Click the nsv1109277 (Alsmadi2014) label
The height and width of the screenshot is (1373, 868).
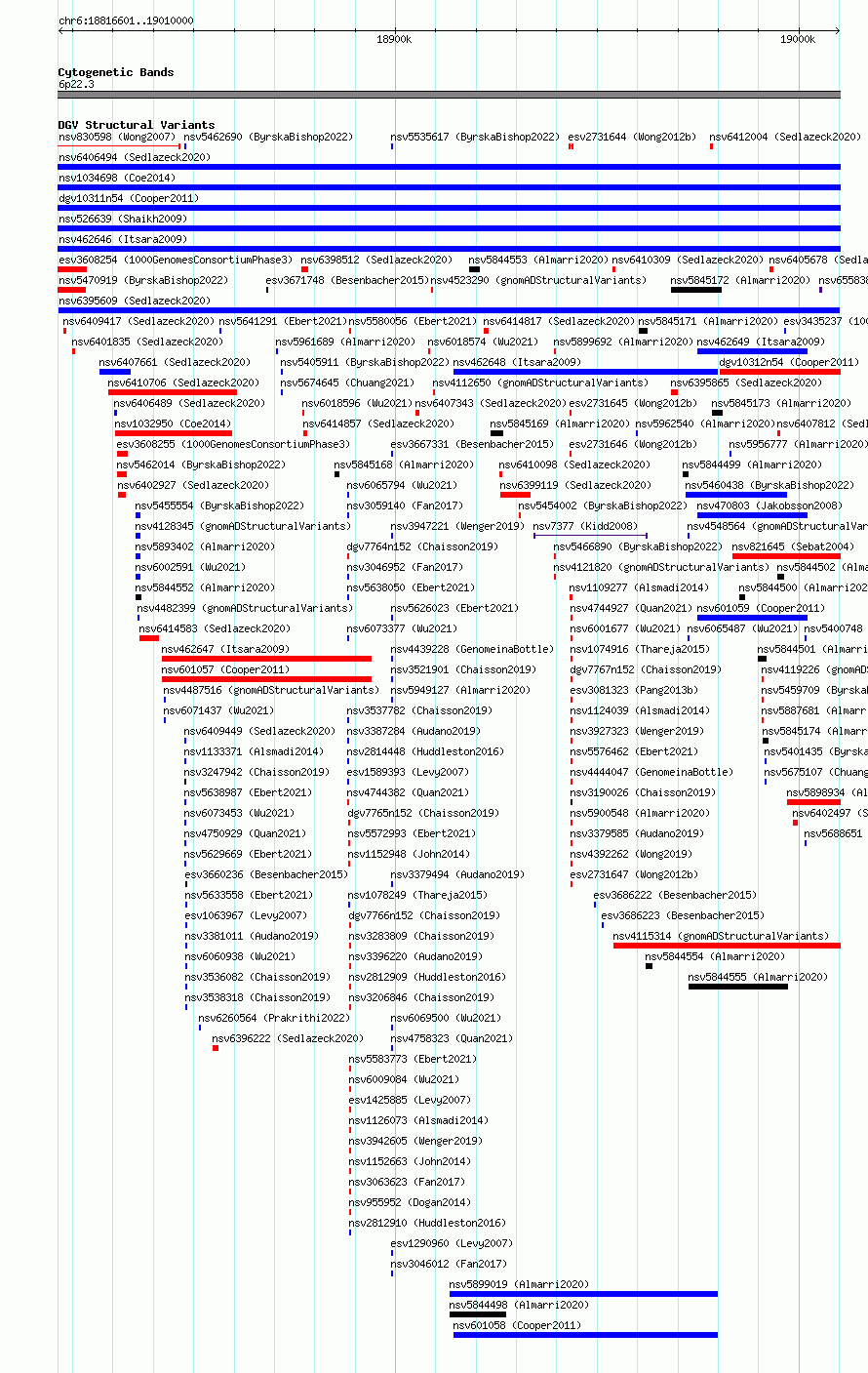(x=640, y=587)
